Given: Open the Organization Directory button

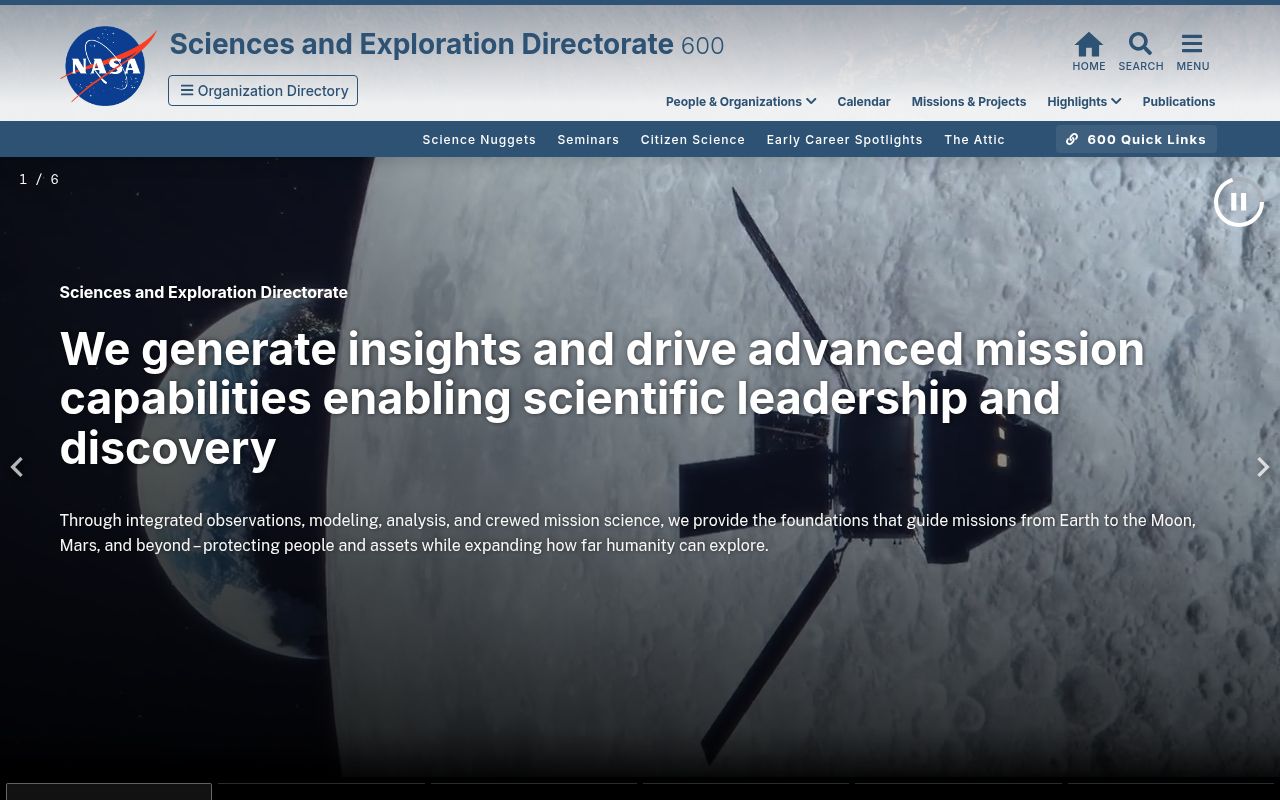Looking at the screenshot, I should coord(263,90).
